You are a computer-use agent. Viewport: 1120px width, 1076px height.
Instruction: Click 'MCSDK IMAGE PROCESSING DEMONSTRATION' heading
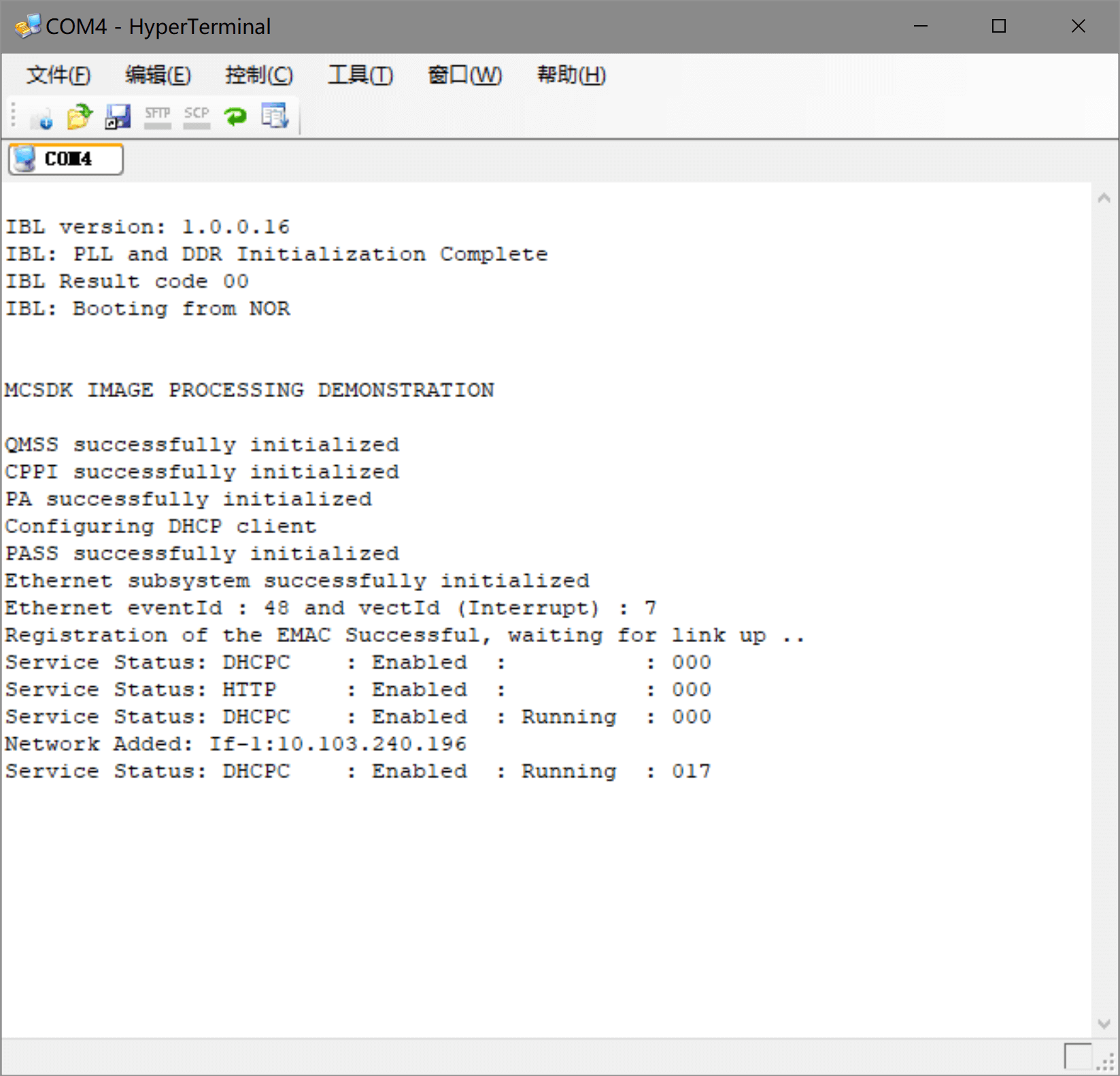pyautogui.click(x=250, y=390)
